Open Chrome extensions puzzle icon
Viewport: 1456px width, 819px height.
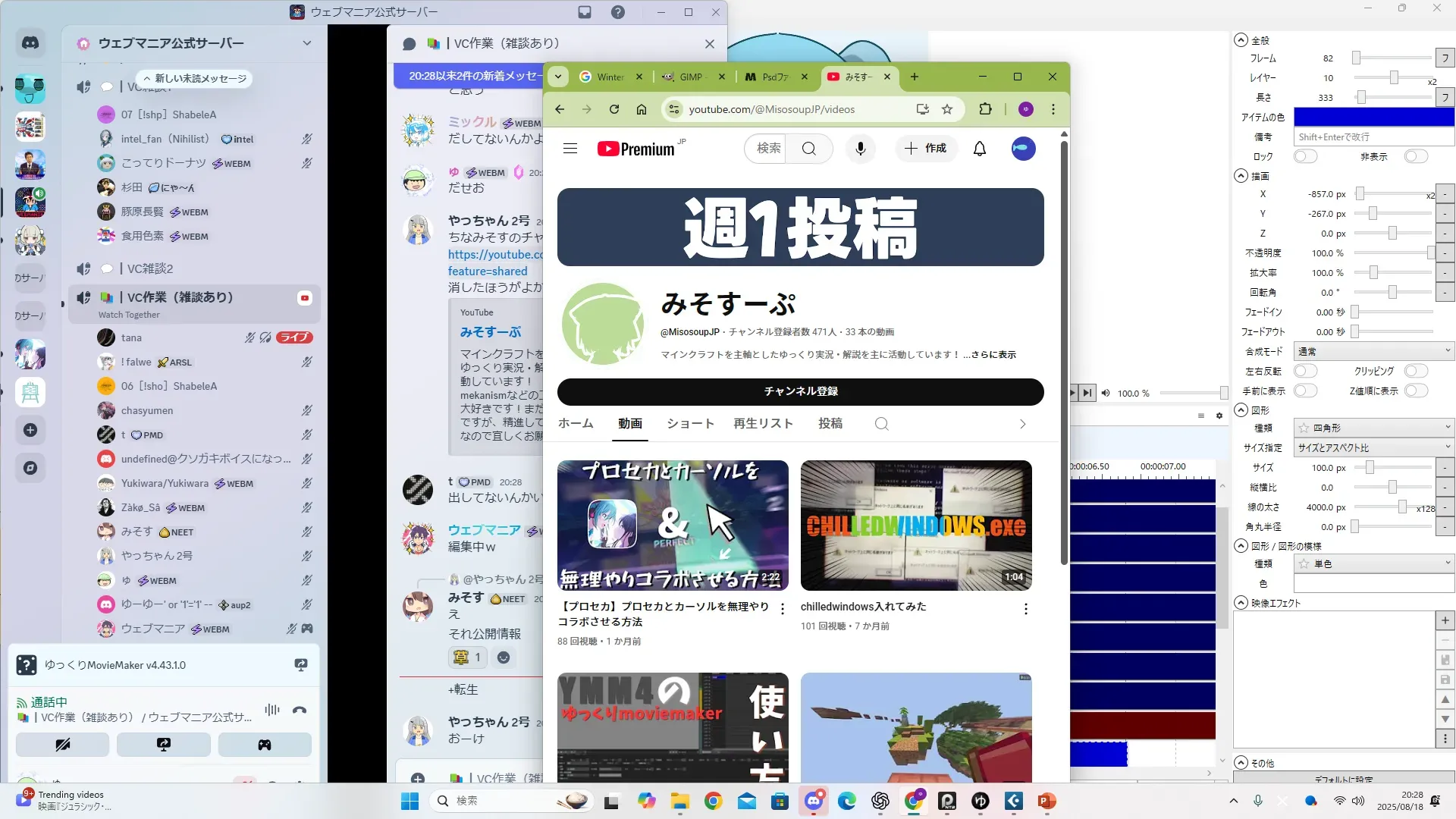[985, 109]
